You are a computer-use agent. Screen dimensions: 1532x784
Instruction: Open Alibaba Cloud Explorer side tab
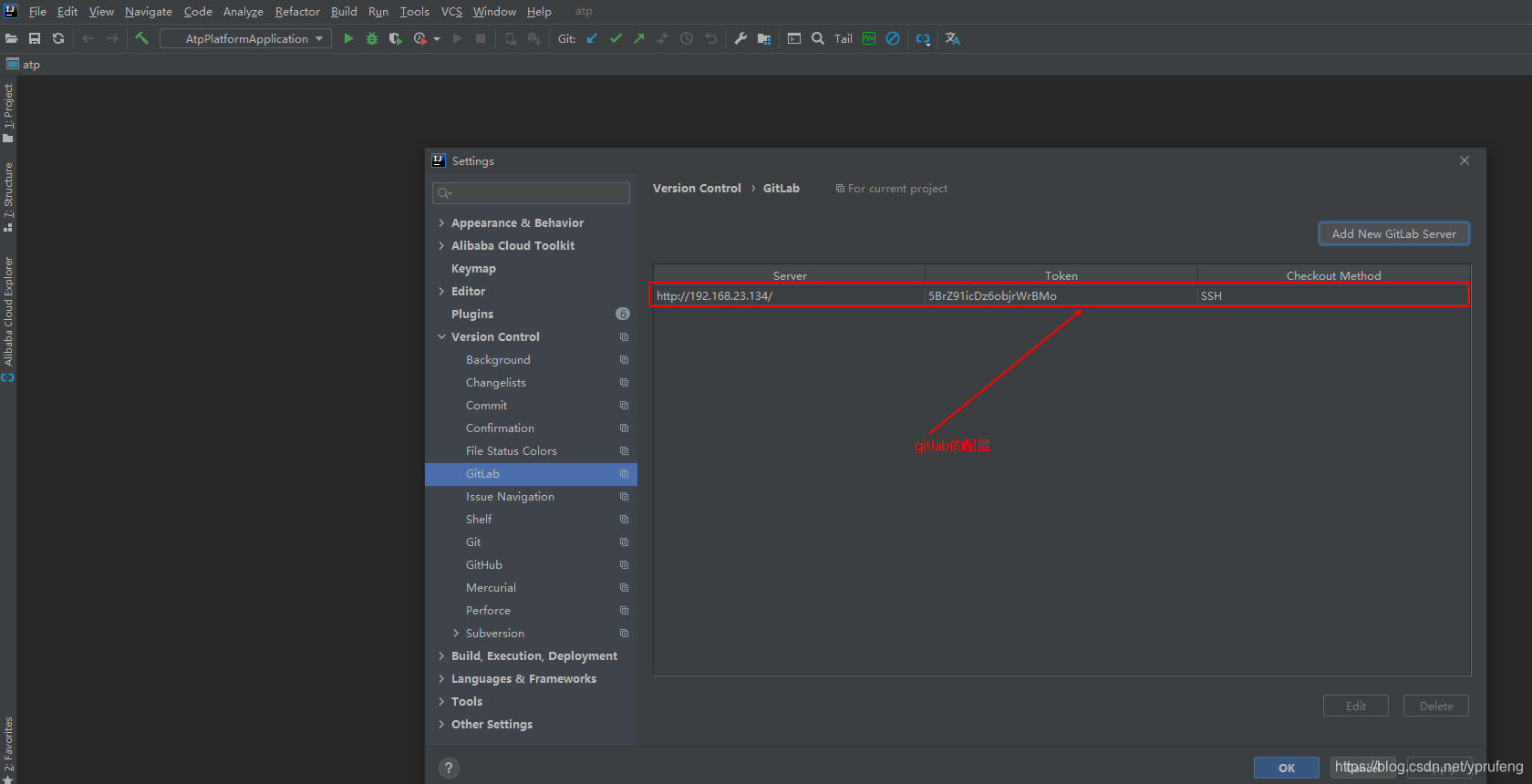coord(8,318)
